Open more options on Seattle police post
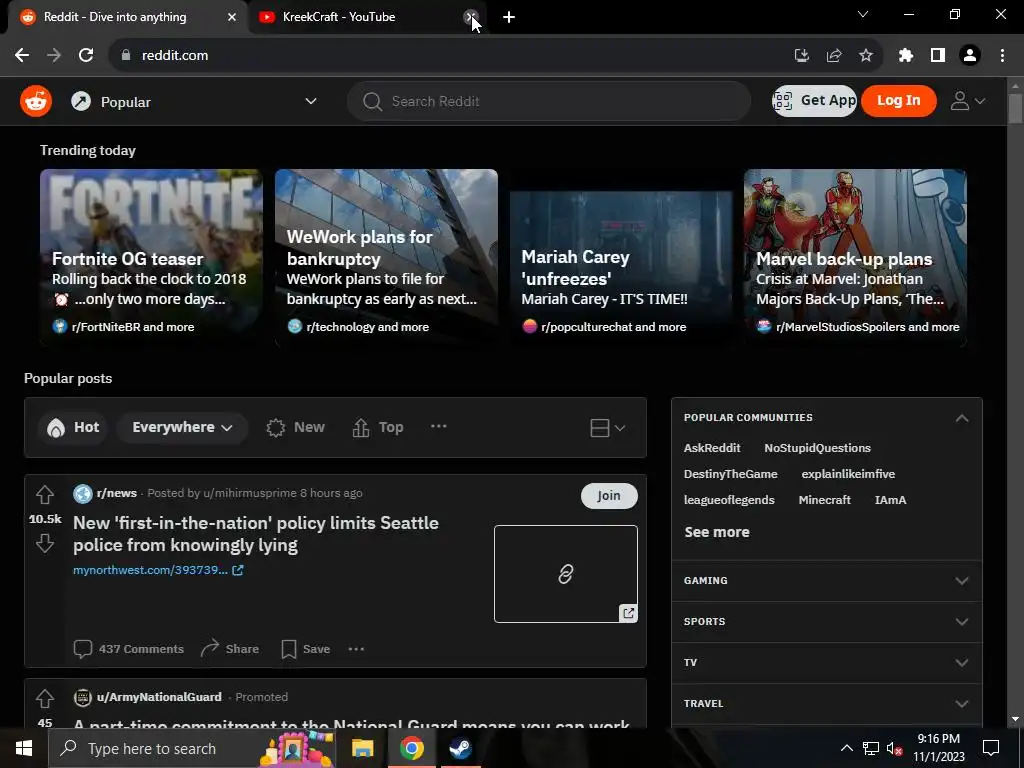The height and width of the screenshot is (768, 1024). point(356,648)
